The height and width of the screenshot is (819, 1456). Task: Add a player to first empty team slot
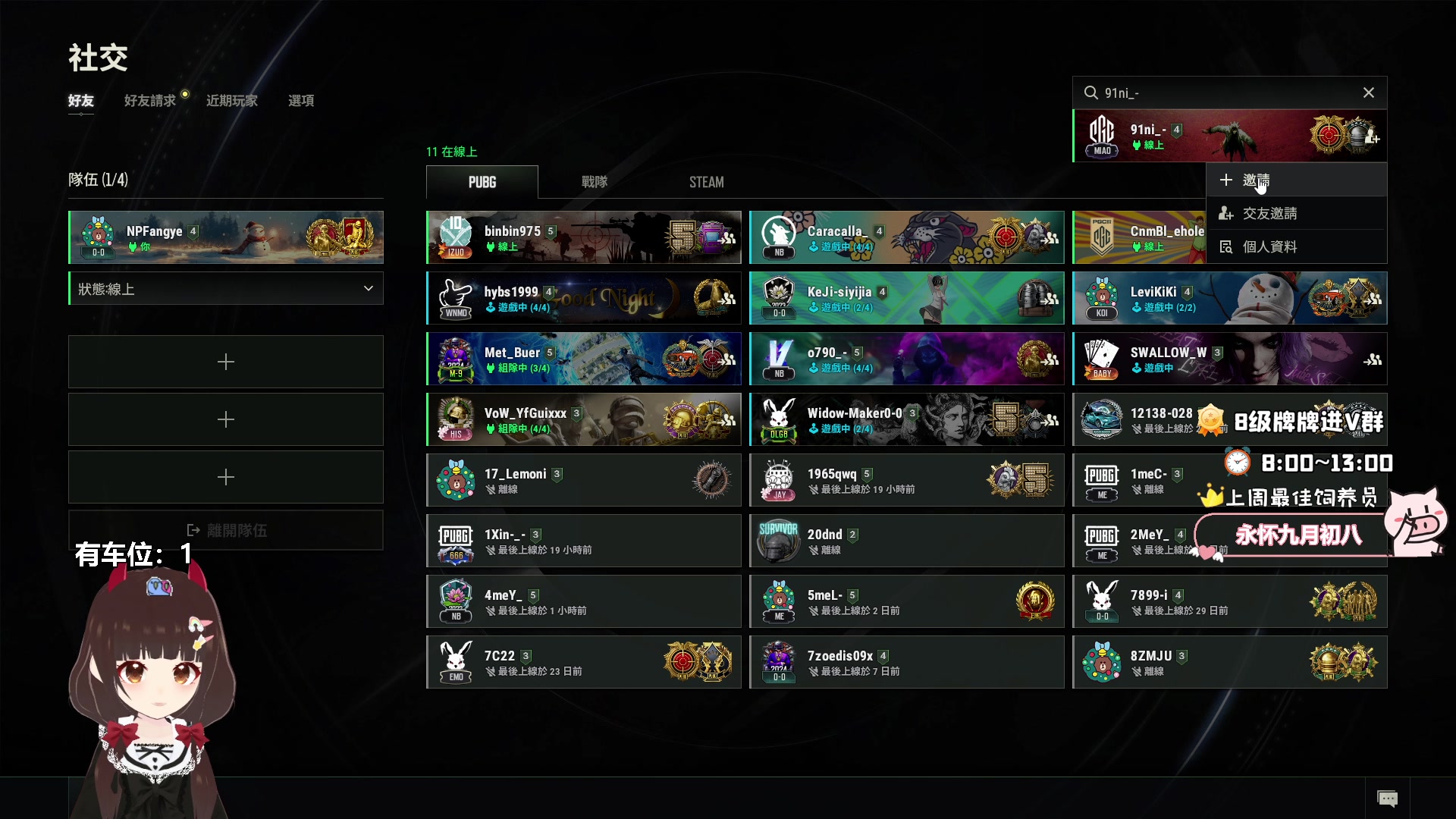(226, 362)
